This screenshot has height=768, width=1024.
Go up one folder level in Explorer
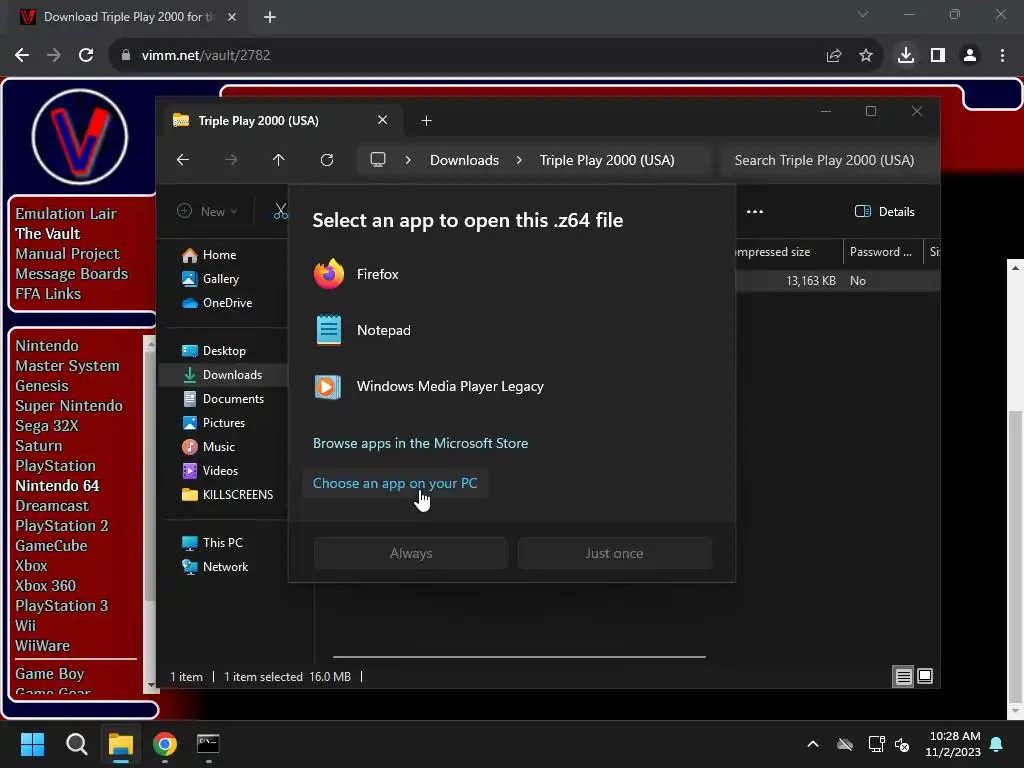coord(279,160)
